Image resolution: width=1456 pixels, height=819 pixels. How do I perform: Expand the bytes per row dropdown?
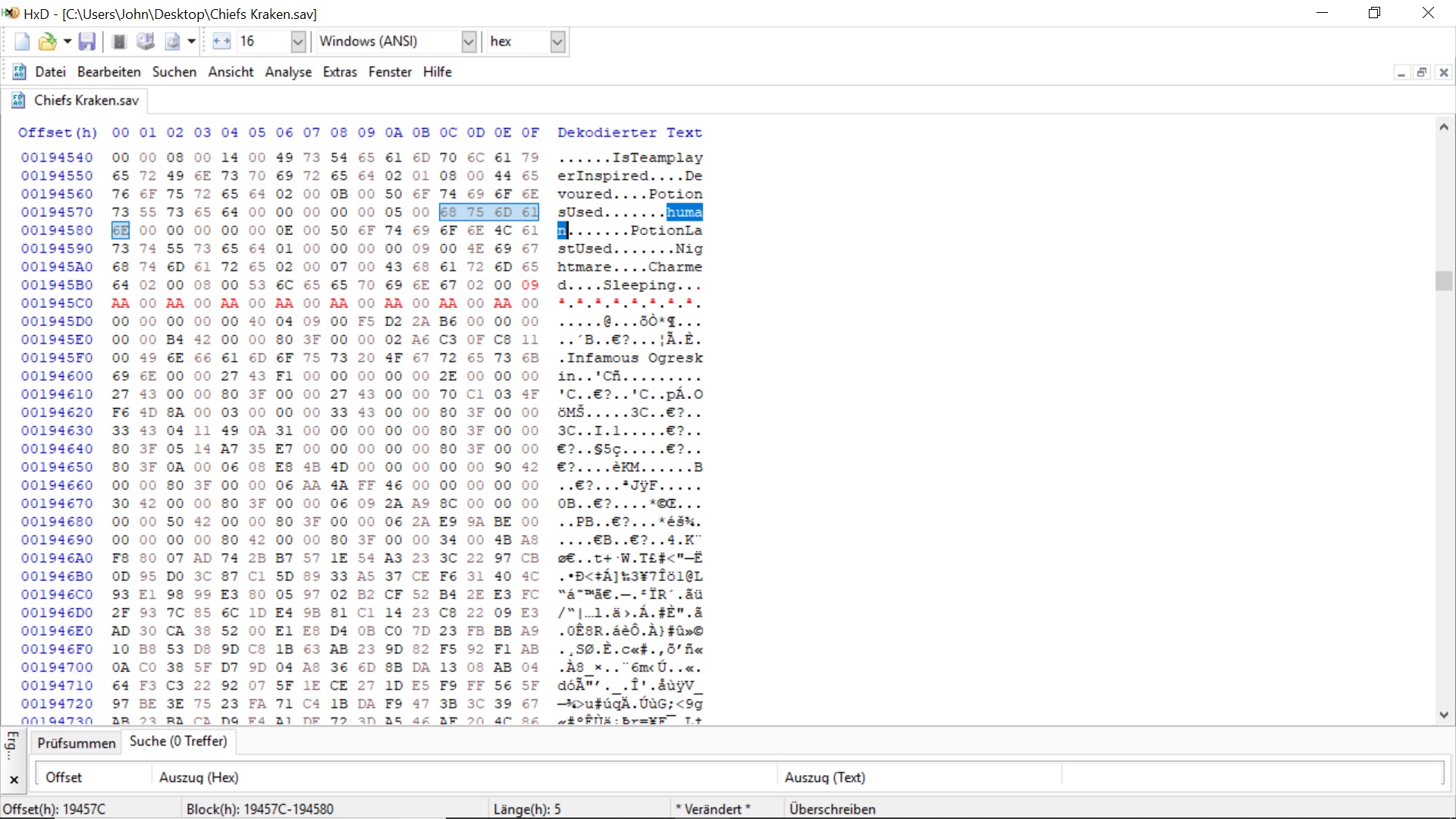click(x=298, y=42)
